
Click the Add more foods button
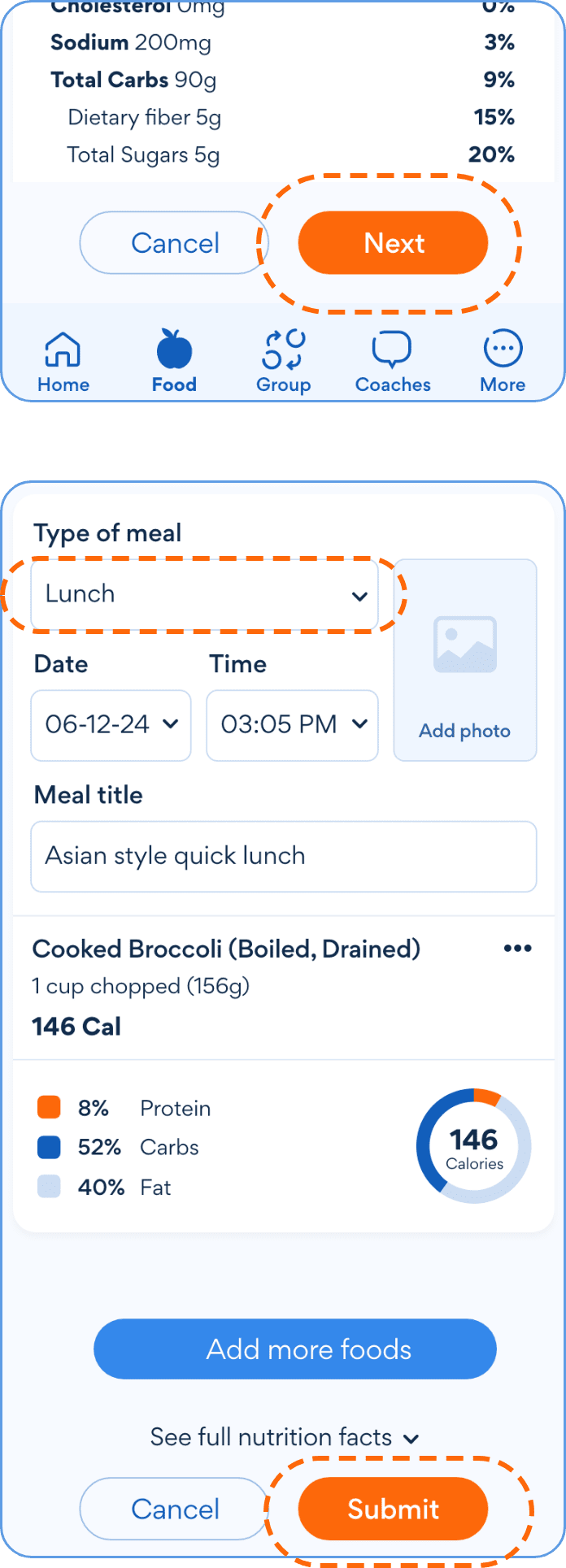point(294,1349)
